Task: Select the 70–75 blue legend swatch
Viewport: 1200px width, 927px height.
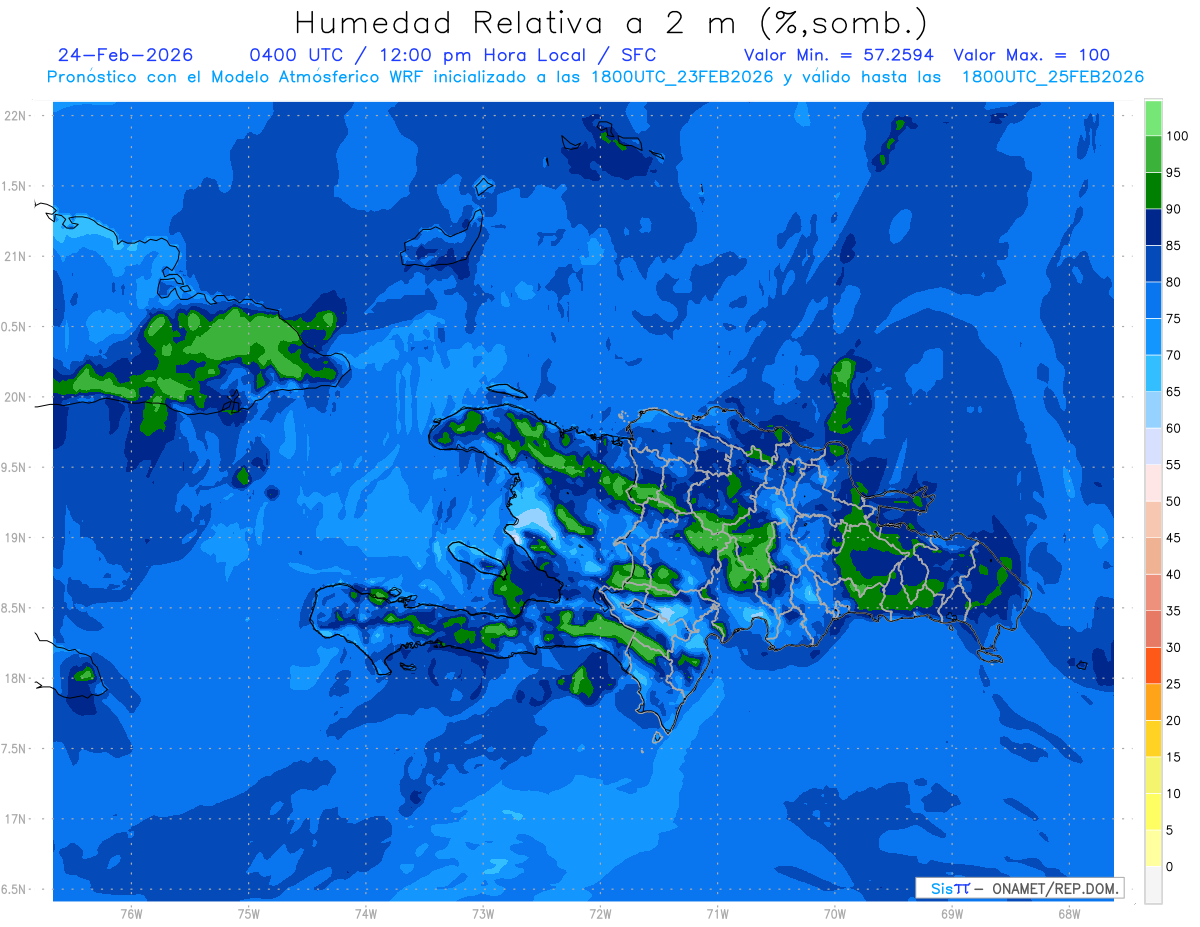Action: (x=1153, y=337)
